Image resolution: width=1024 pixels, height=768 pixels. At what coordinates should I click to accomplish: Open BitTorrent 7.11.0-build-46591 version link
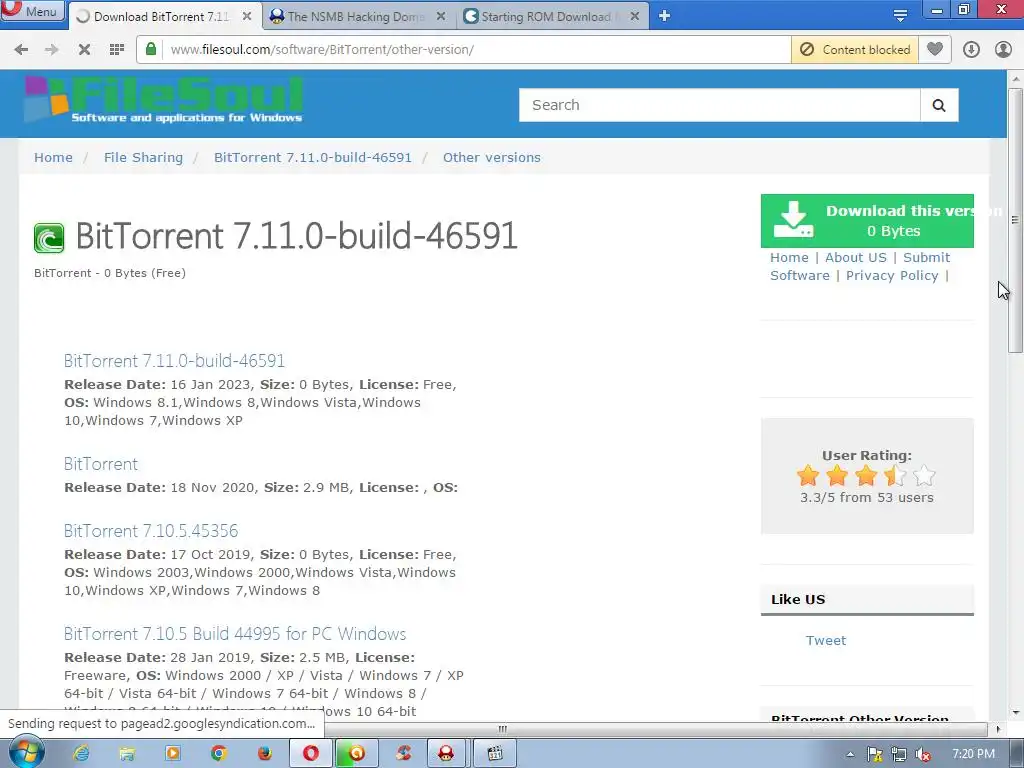tap(174, 360)
